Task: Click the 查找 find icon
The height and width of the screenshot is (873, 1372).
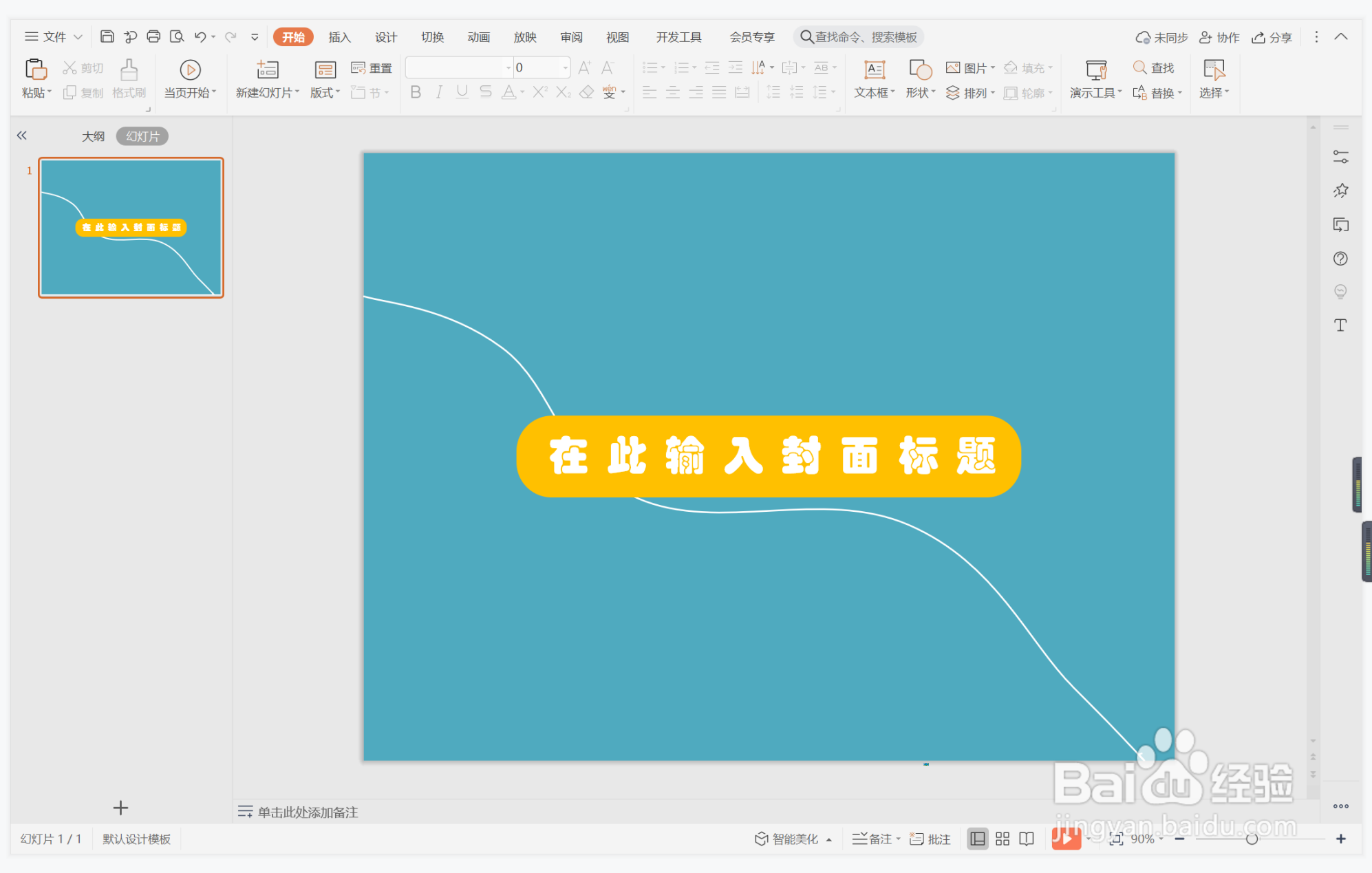Action: [x=1155, y=67]
